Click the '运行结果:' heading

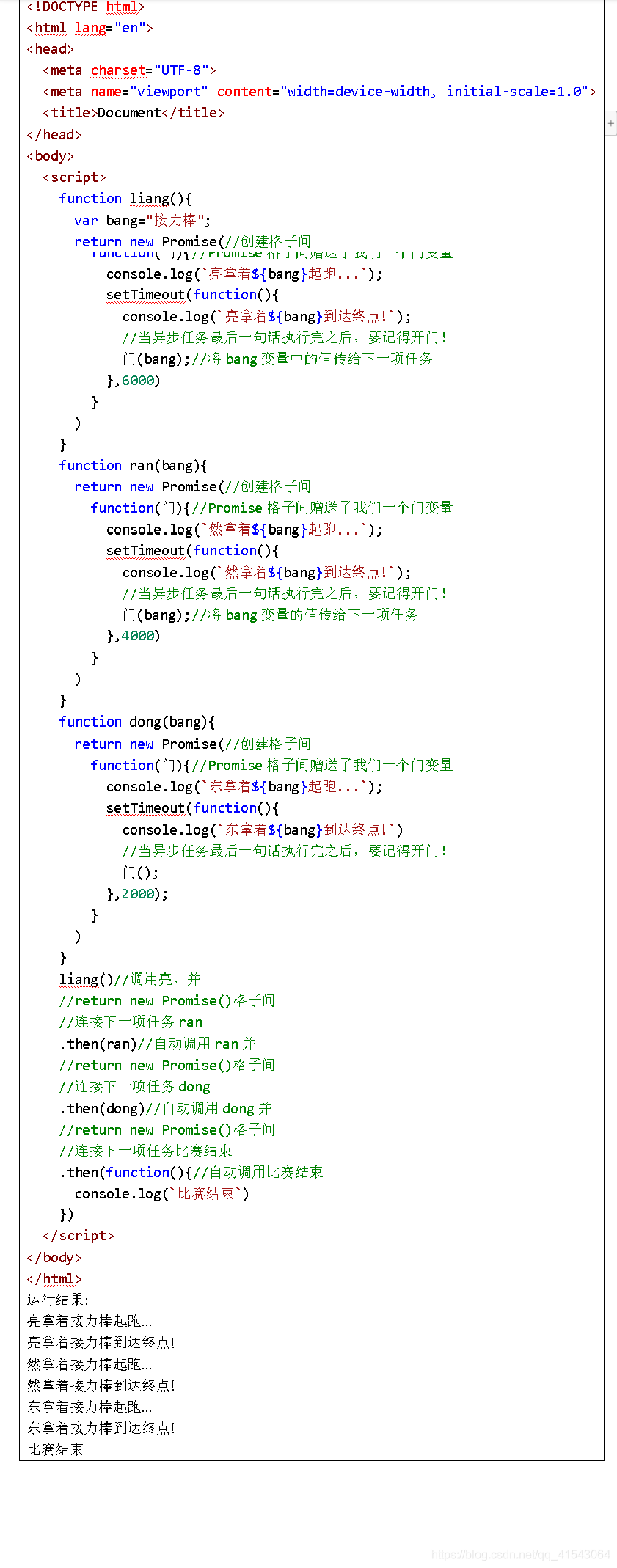click(x=58, y=1300)
